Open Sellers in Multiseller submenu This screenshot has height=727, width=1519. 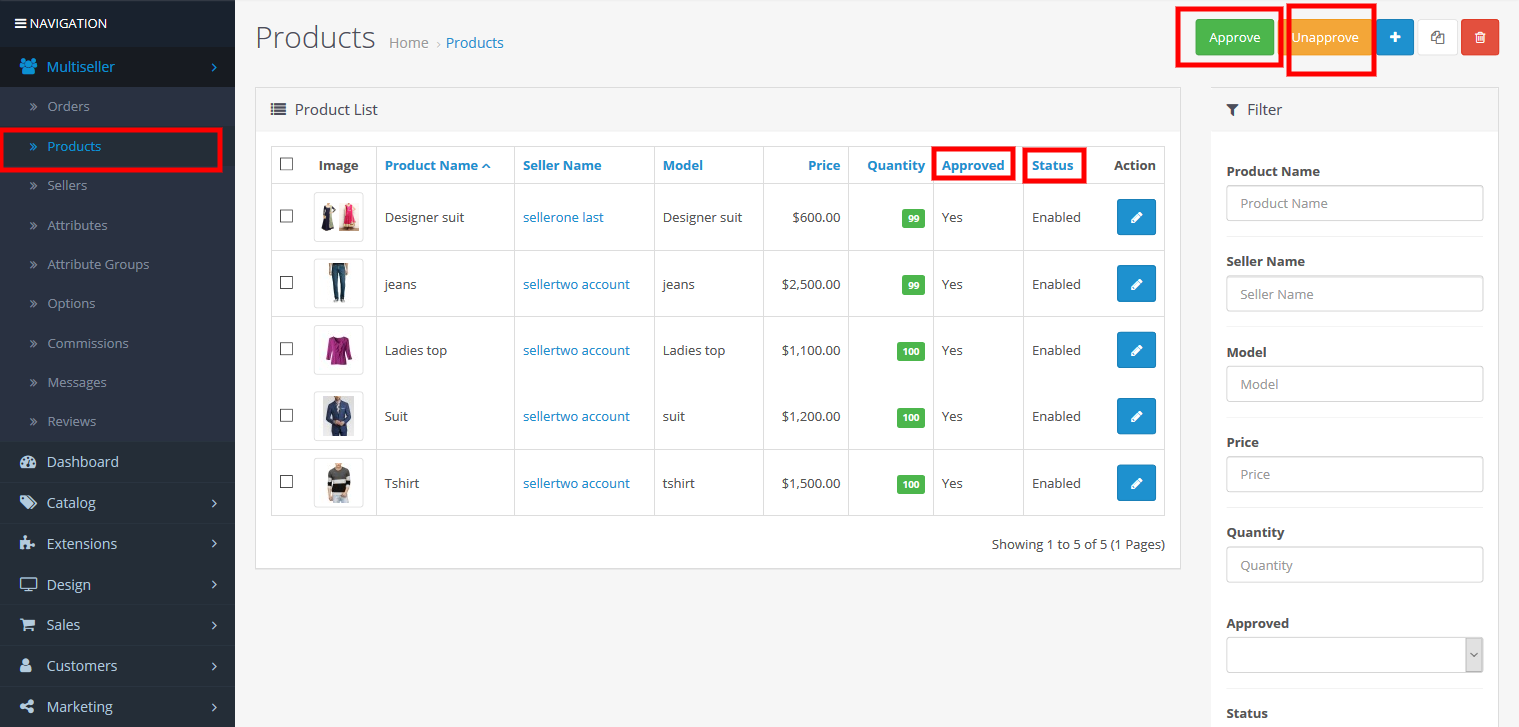pos(67,185)
